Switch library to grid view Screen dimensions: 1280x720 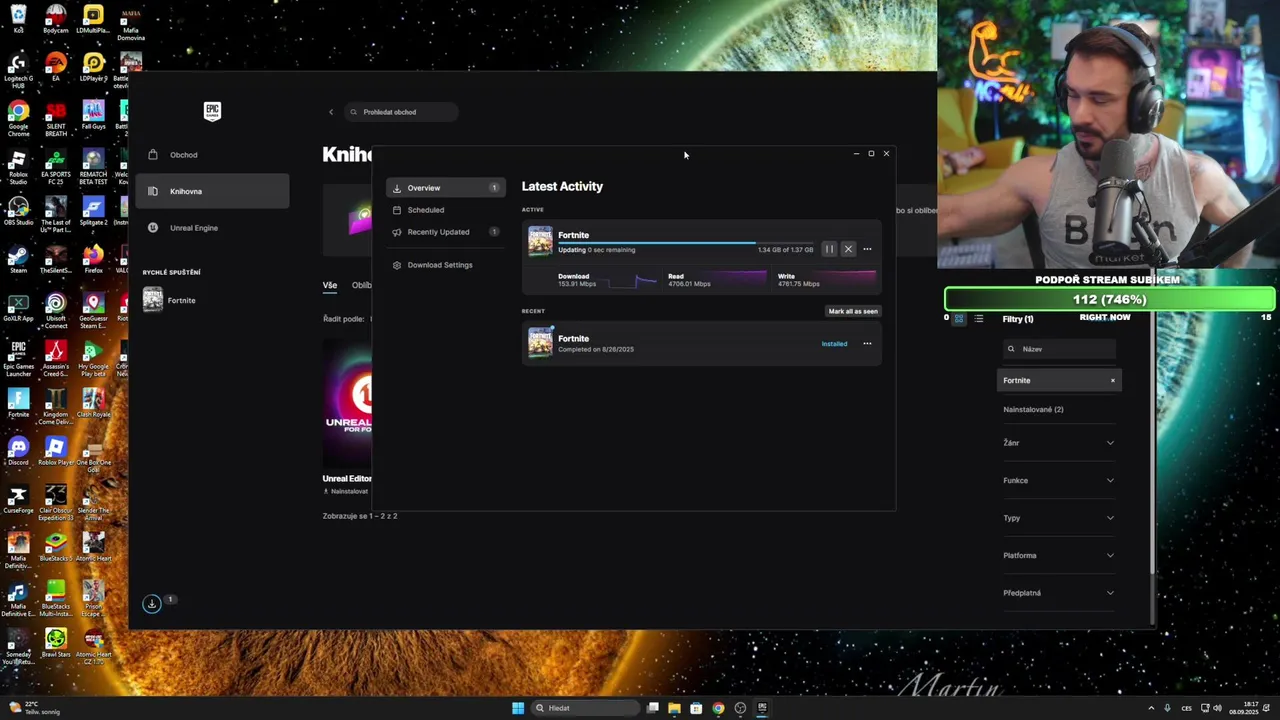pos(958,319)
